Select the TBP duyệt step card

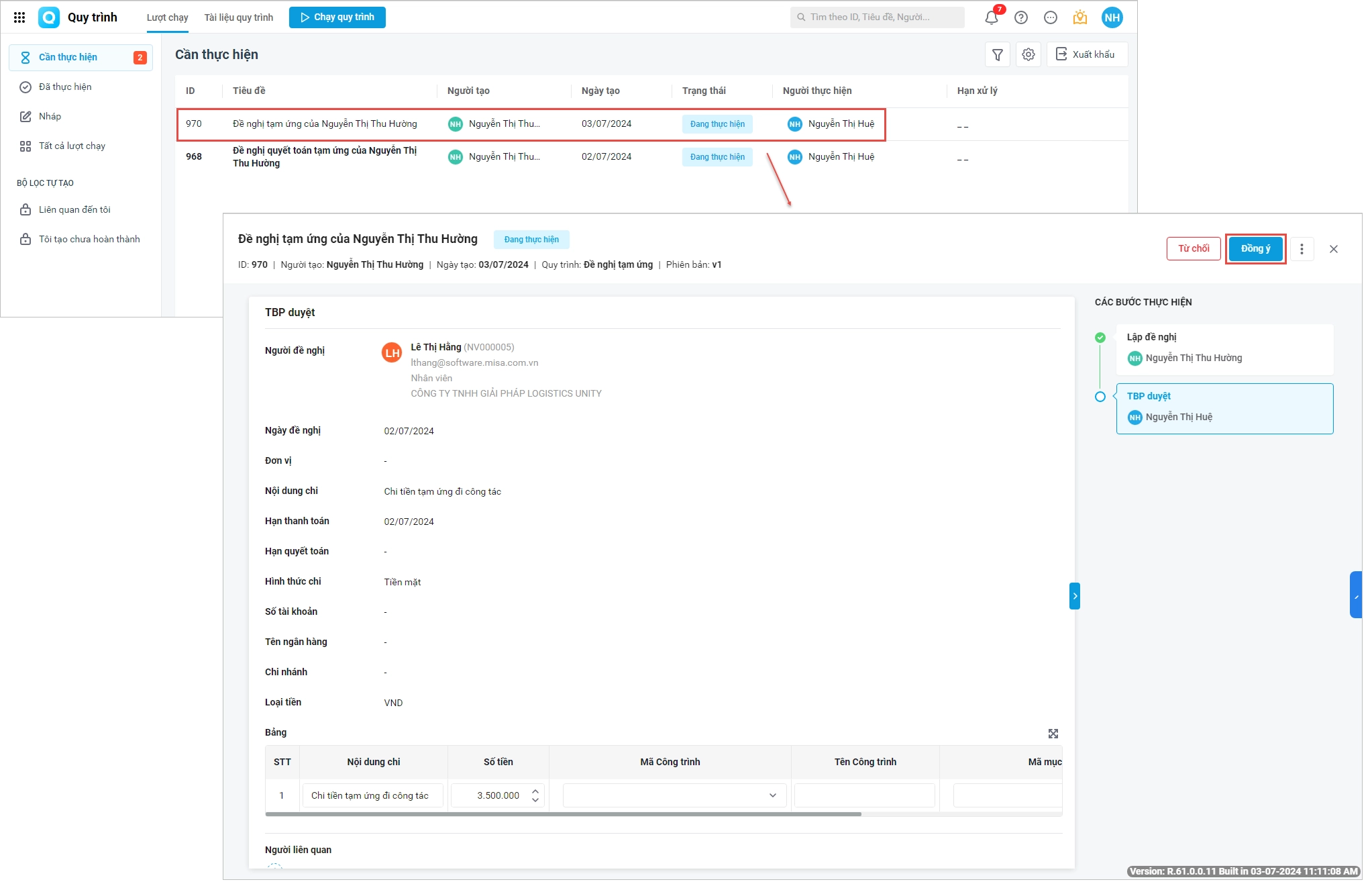coord(1225,409)
